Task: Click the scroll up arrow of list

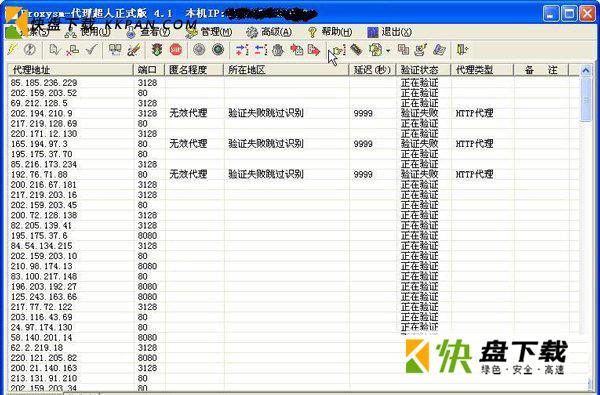Action: (x=585, y=70)
